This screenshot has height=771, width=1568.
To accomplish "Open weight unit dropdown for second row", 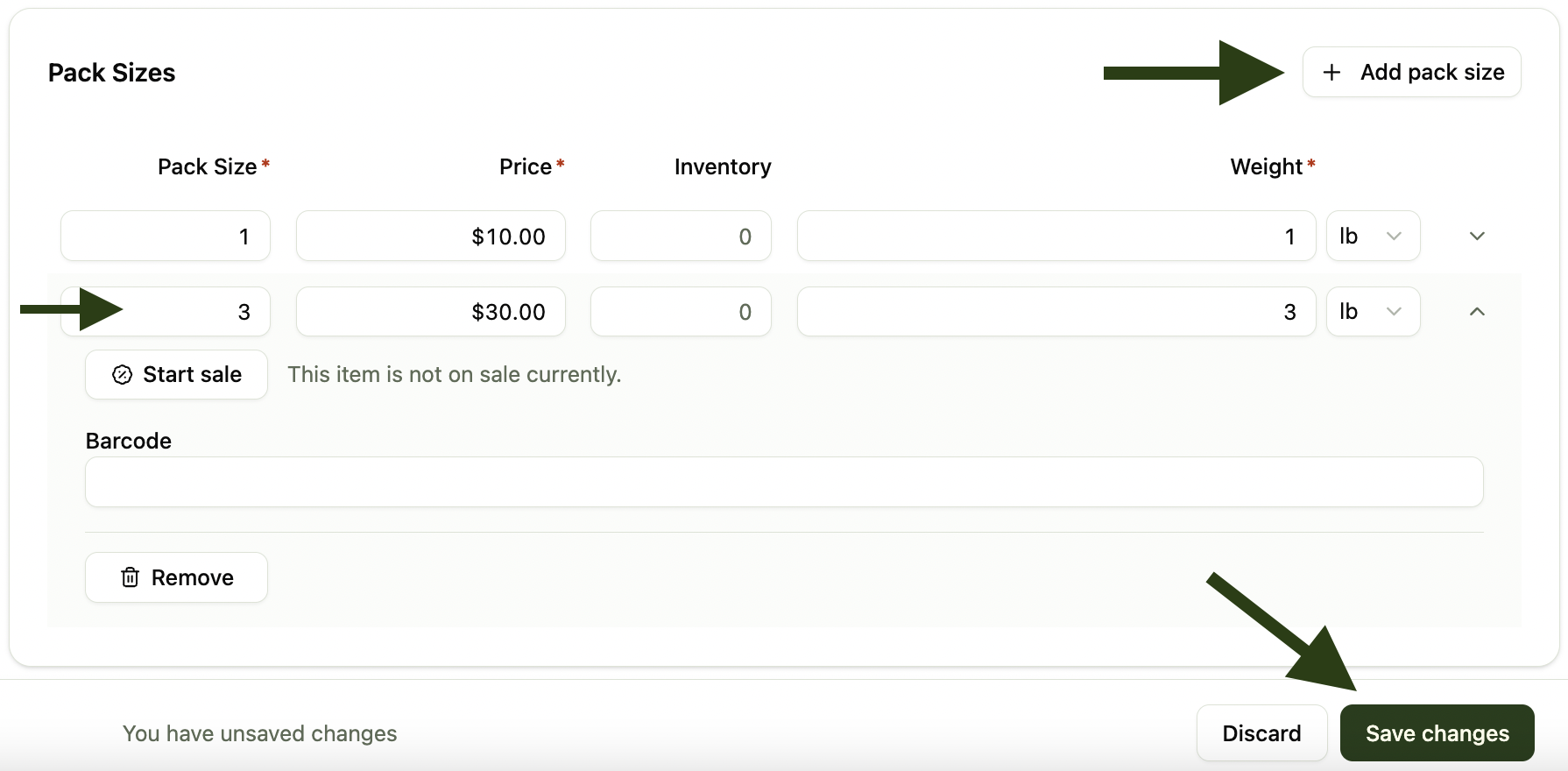I will point(1373,311).
